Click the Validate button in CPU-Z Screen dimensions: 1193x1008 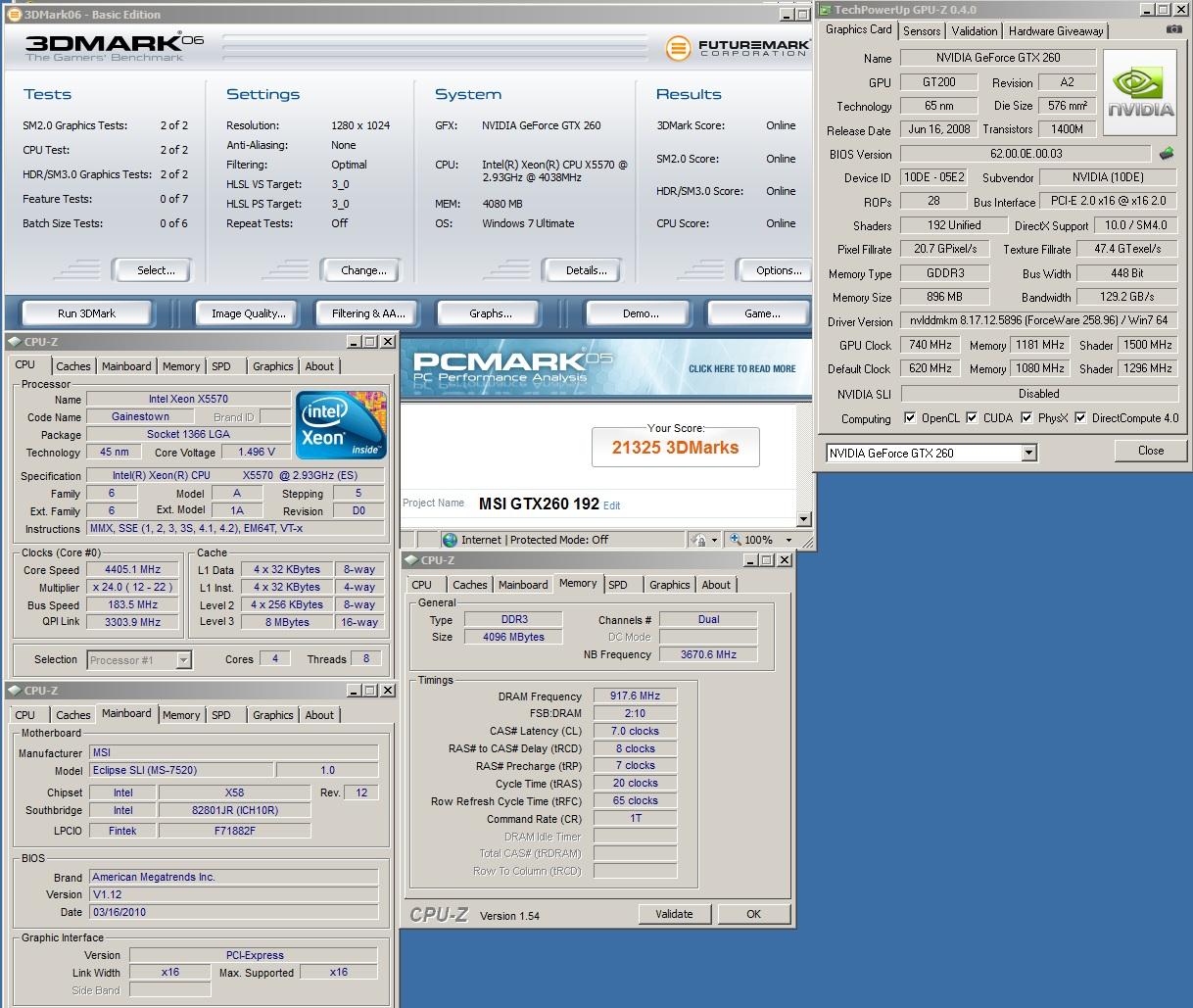click(674, 914)
